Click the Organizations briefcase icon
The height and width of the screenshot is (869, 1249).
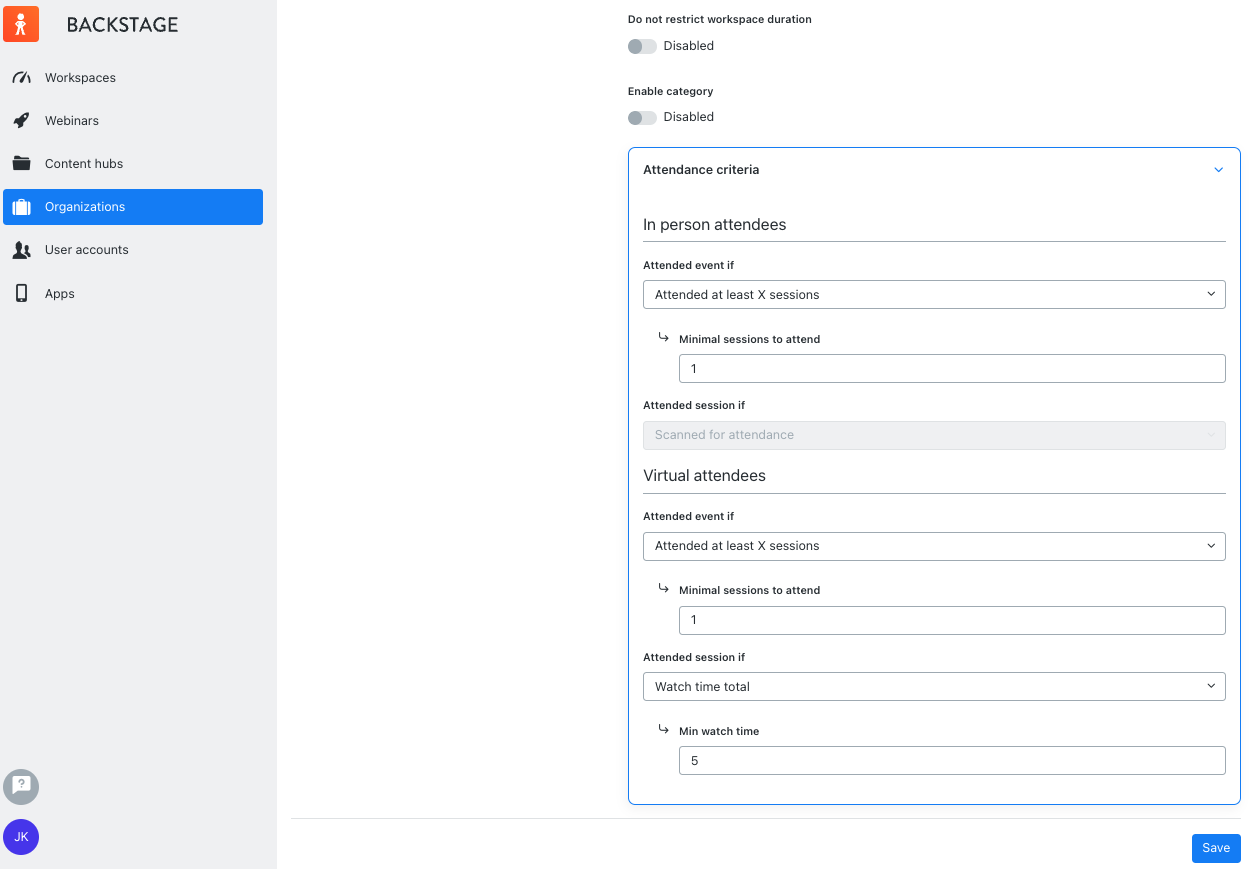tap(21, 206)
